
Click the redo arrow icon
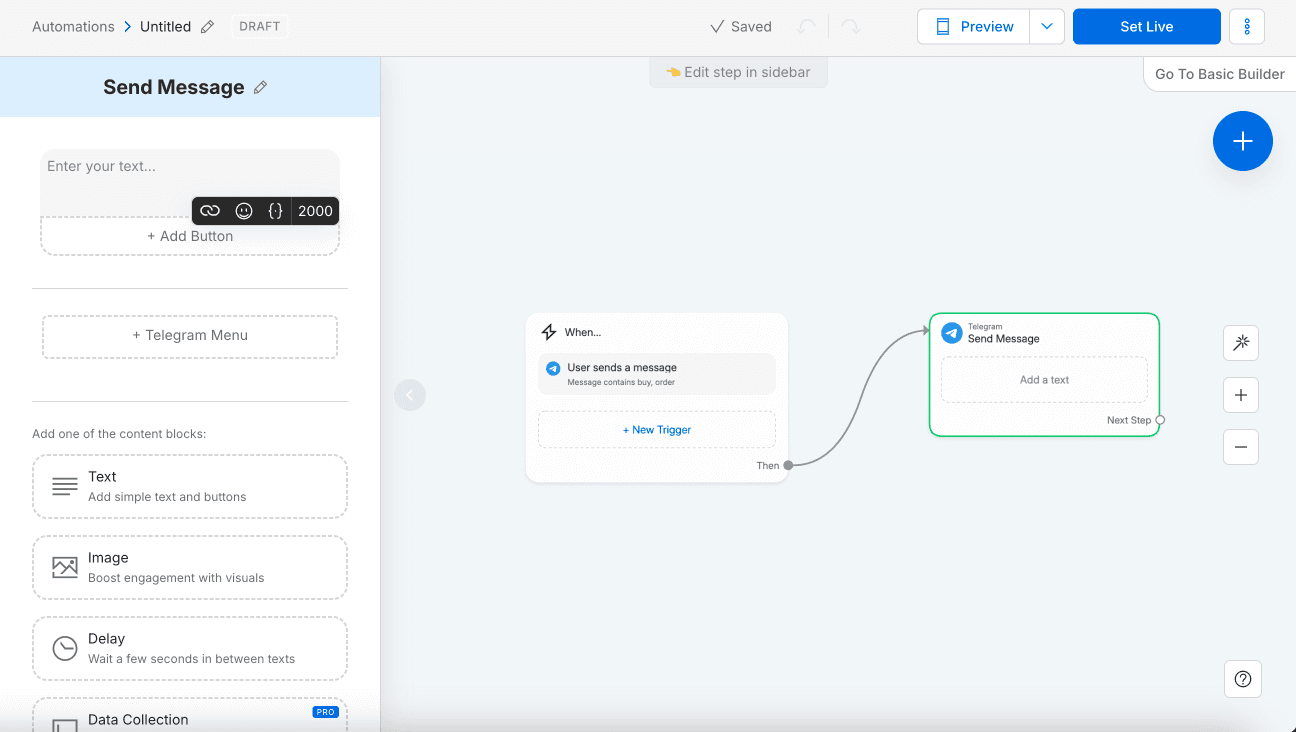pos(850,27)
